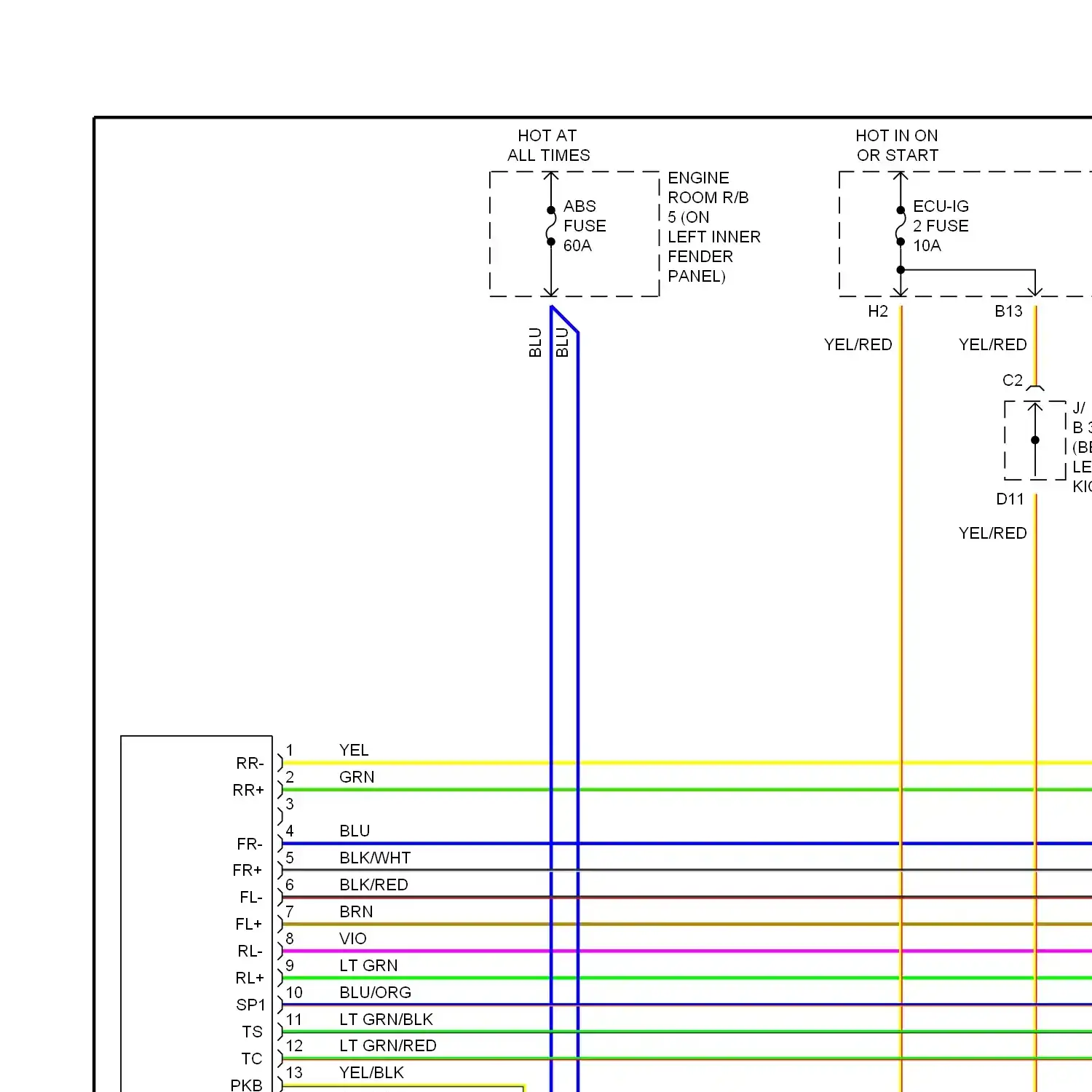Click the D11 connector label

point(1010,499)
